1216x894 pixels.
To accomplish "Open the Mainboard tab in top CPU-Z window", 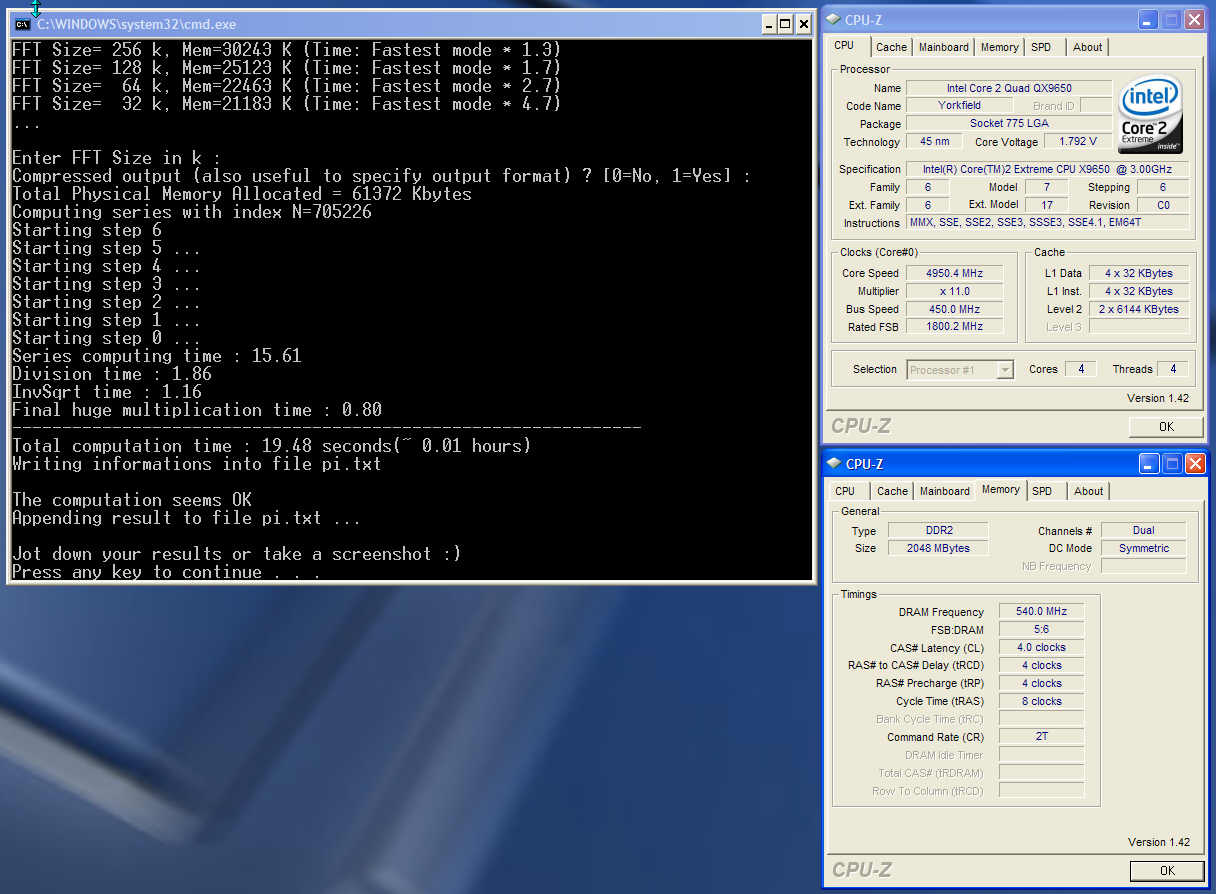I will [x=944, y=47].
